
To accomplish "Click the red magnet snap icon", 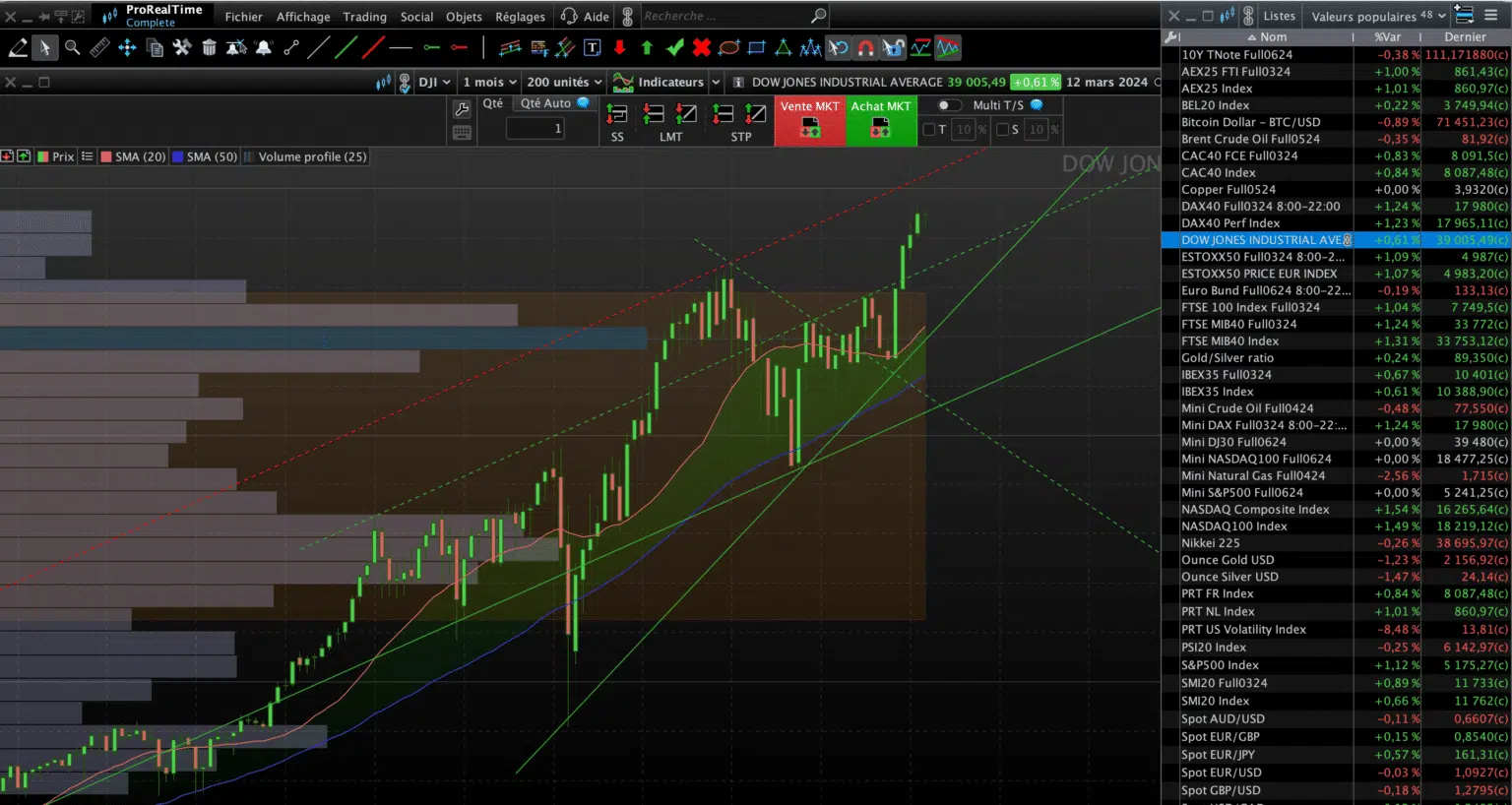I will [865, 47].
